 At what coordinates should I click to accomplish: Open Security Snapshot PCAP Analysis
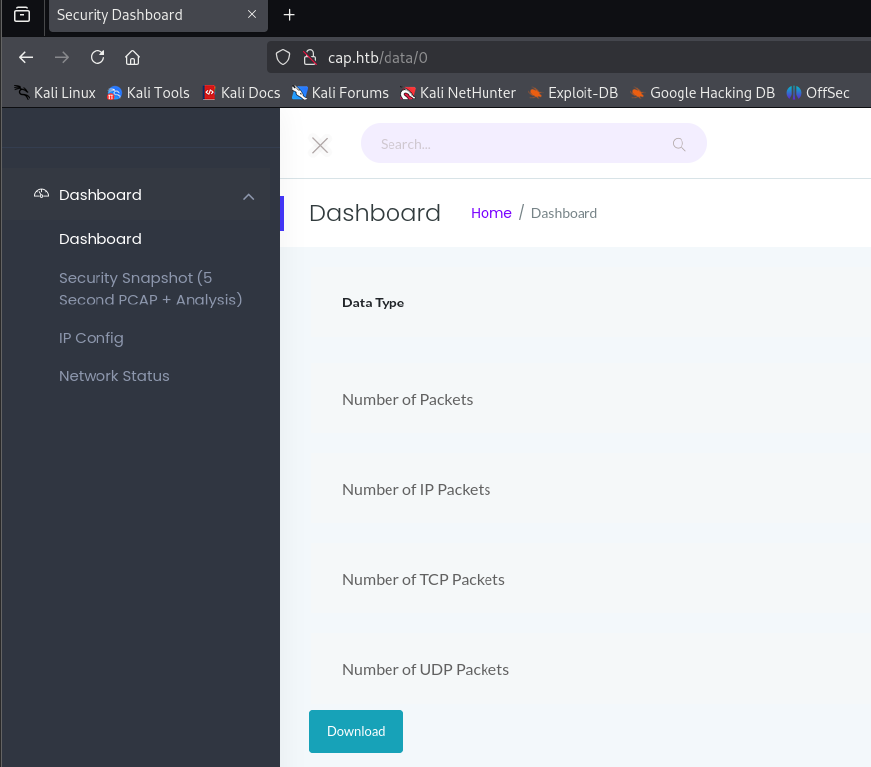click(150, 289)
